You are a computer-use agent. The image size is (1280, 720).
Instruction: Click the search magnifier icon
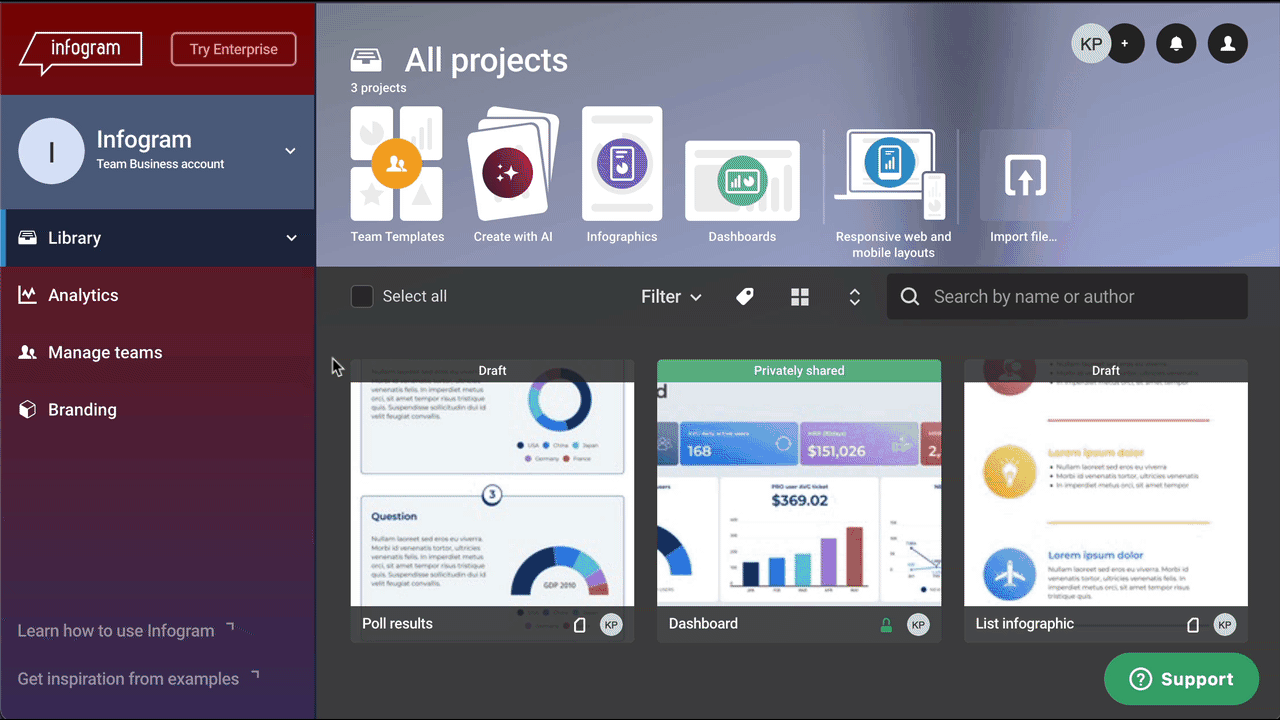pos(910,297)
